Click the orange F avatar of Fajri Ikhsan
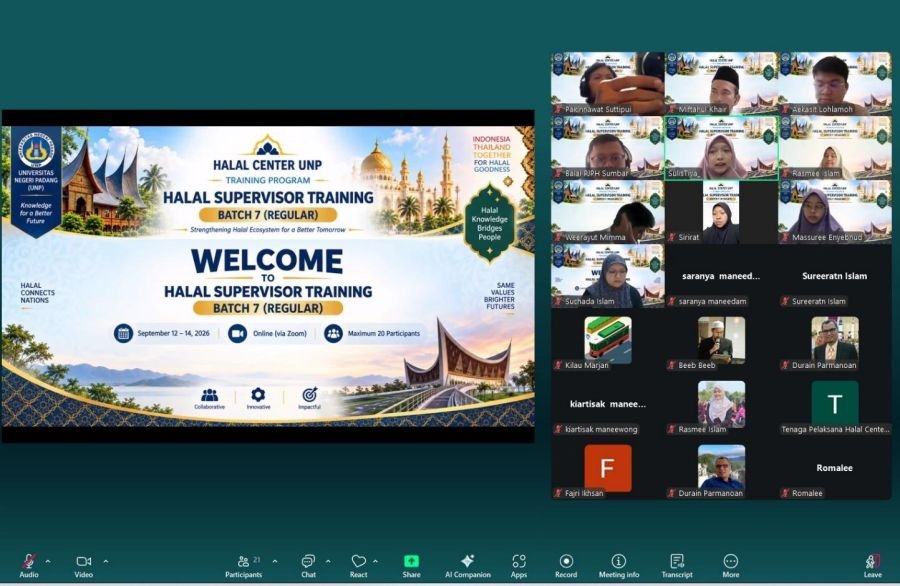900x586 pixels. 608,468
